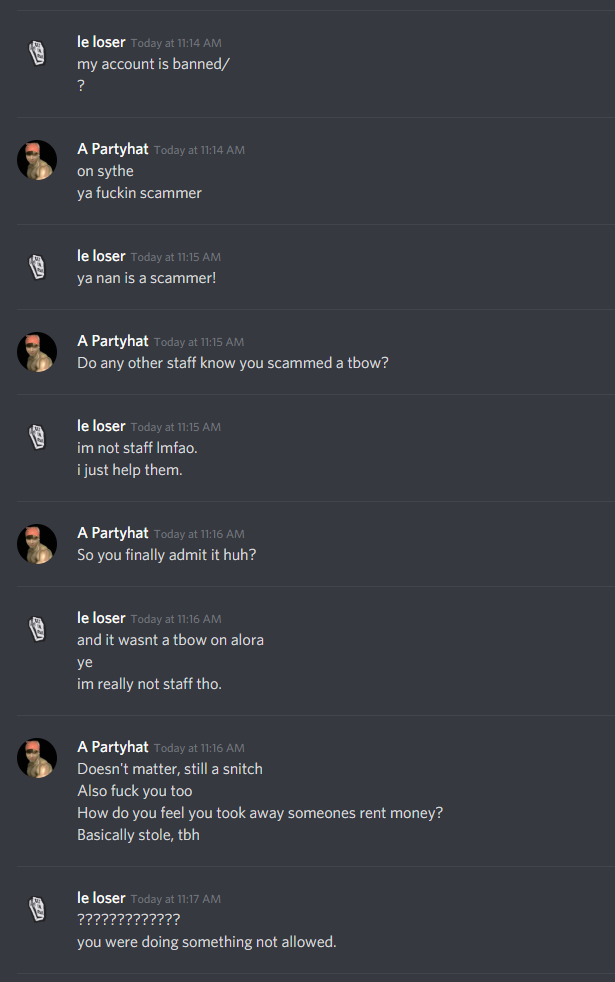Click 'A Partyhat' name above tbow question
The width and height of the screenshot is (615, 982).
[x=113, y=341]
